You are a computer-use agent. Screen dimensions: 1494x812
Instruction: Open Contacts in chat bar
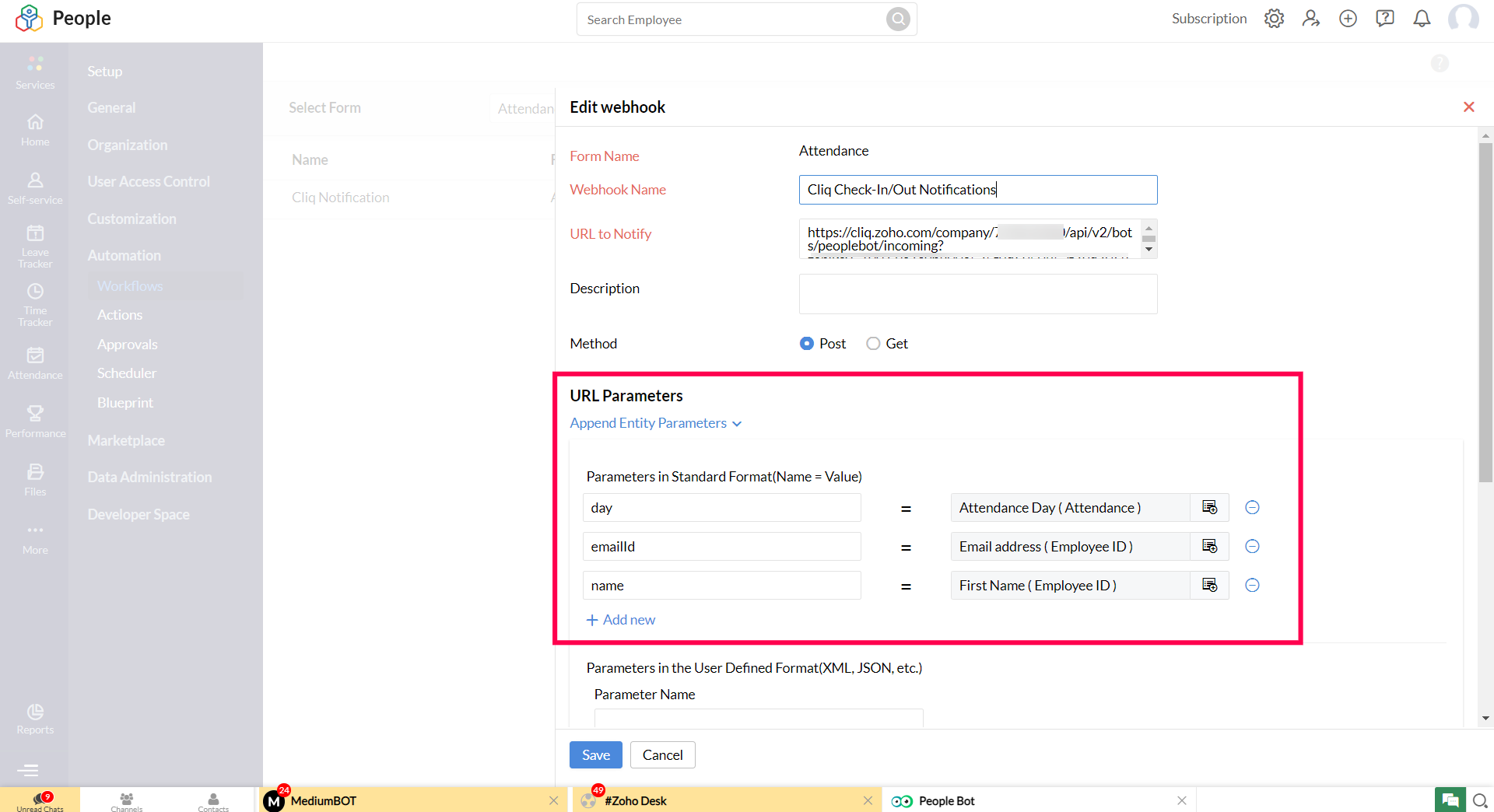(x=213, y=801)
